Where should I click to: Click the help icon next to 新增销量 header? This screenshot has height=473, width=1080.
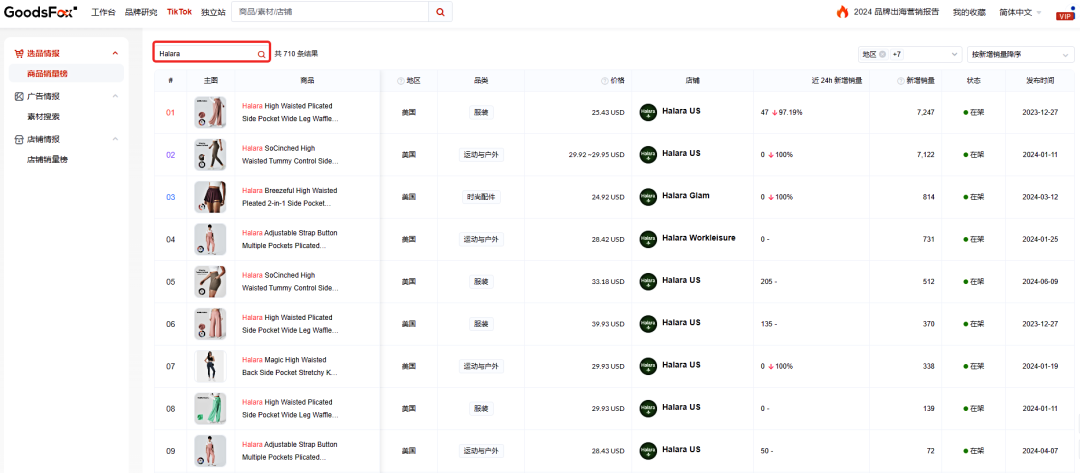coord(900,81)
